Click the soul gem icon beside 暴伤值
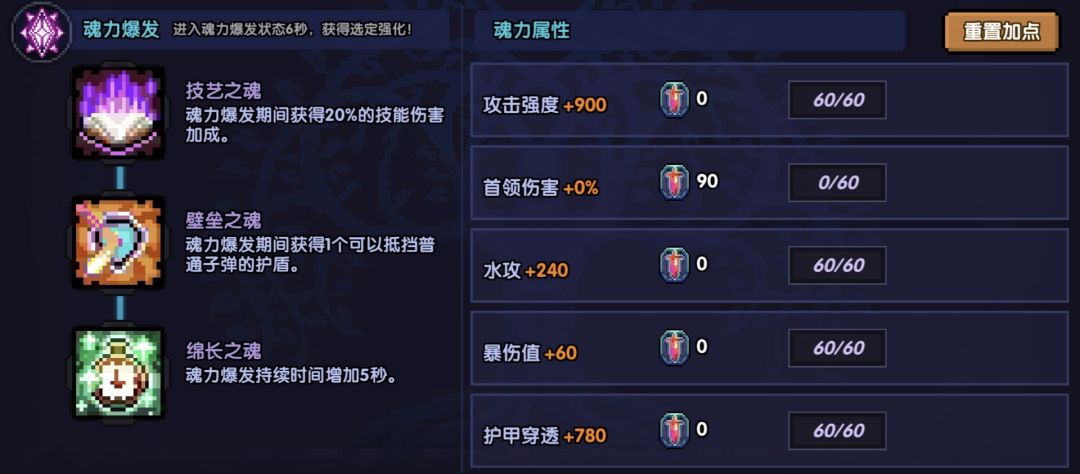The width and height of the screenshot is (1080, 474). click(674, 348)
